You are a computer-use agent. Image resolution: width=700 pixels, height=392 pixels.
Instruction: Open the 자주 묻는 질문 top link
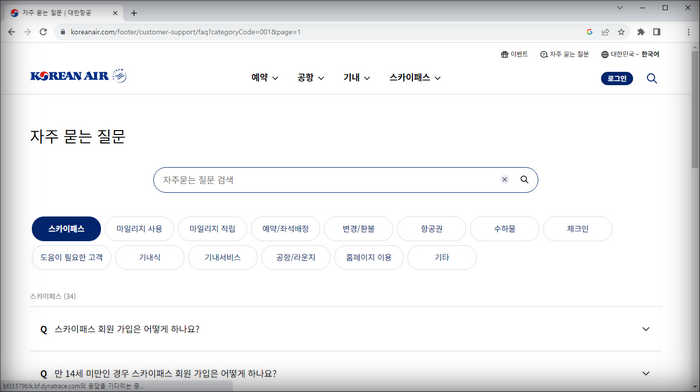(x=564, y=54)
